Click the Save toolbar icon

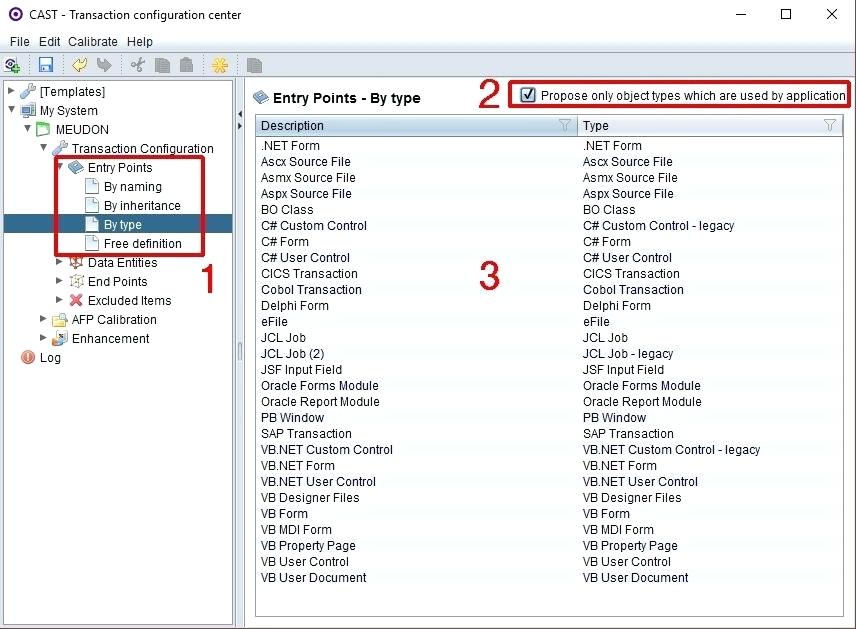(x=46, y=65)
